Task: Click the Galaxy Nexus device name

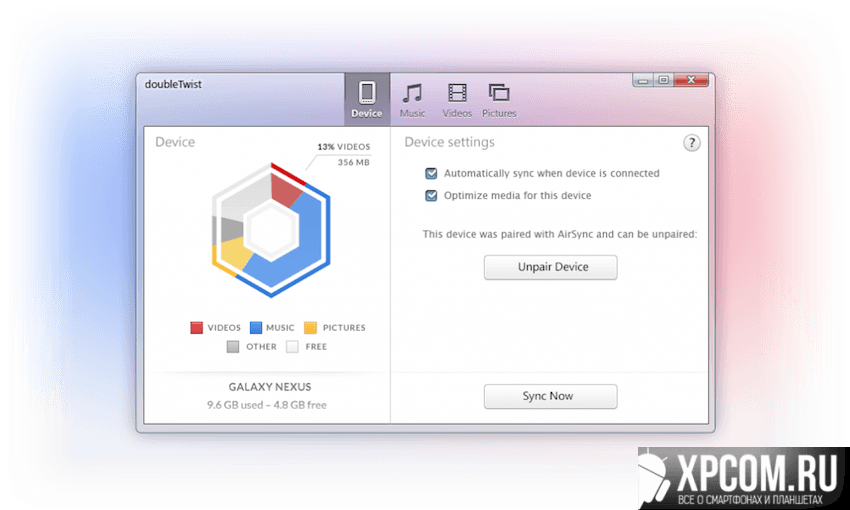Action: pos(267,386)
